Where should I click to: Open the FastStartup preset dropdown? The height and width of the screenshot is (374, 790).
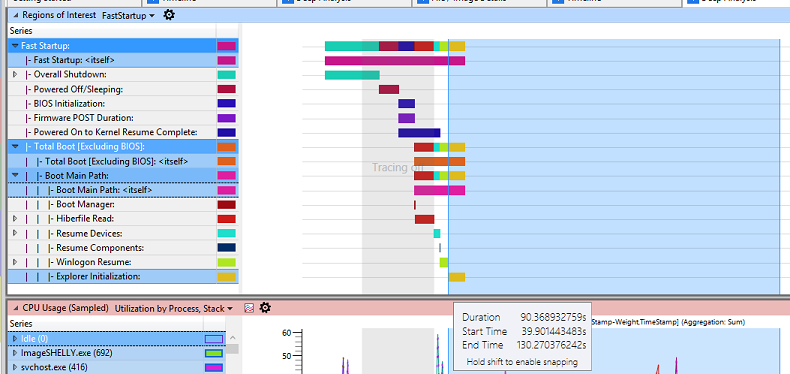click(x=128, y=16)
